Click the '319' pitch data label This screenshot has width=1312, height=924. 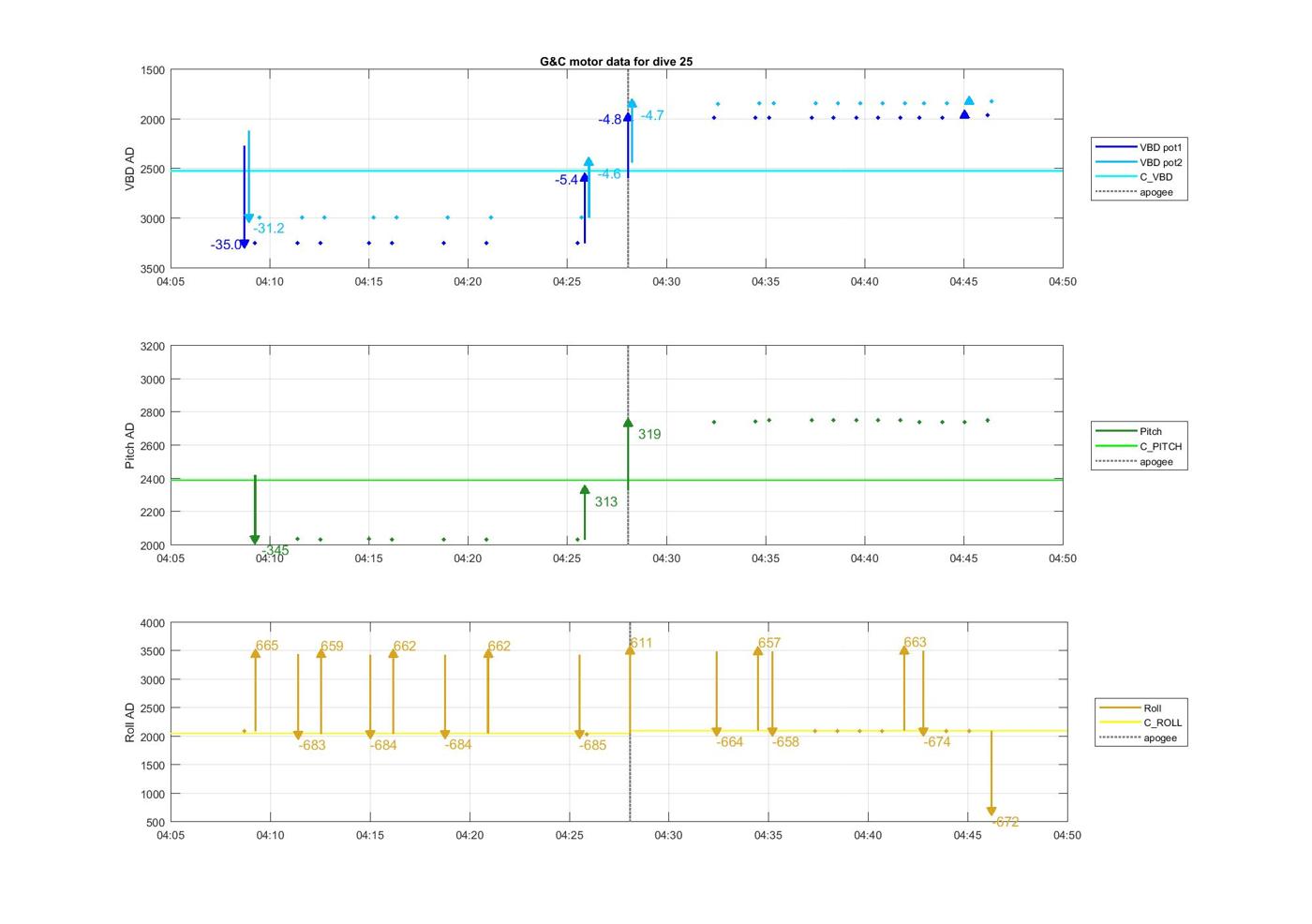(649, 434)
